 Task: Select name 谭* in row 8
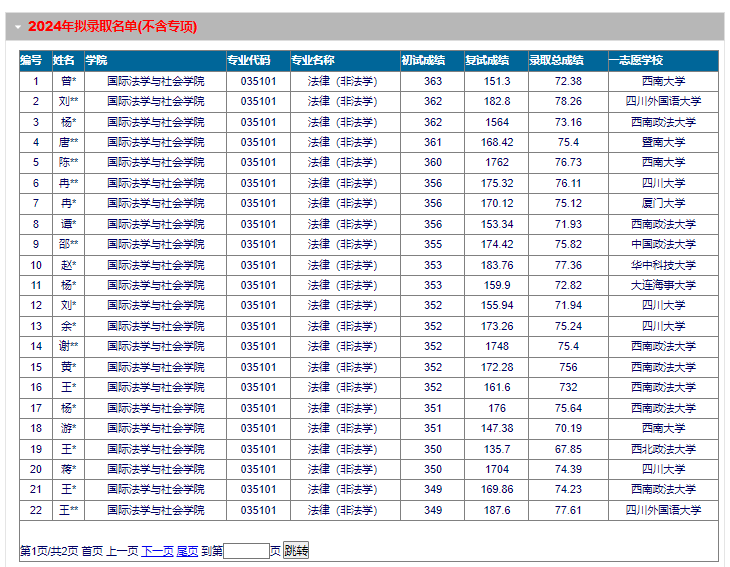click(68, 224)
